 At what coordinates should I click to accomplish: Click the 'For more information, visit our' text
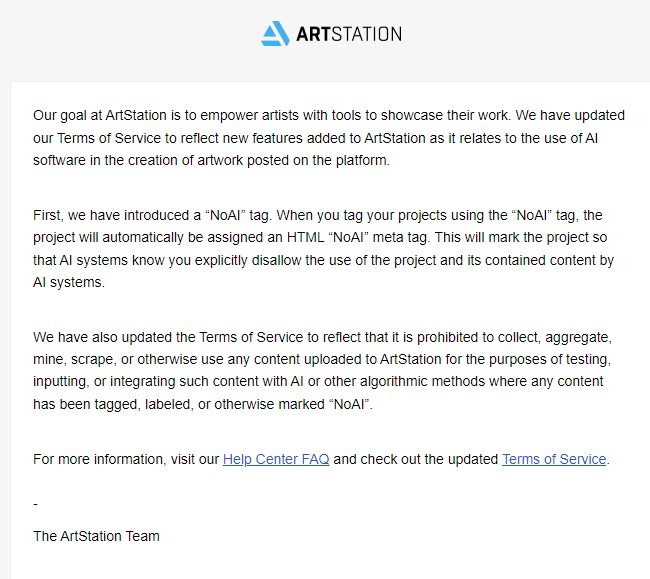coord(126,459)
